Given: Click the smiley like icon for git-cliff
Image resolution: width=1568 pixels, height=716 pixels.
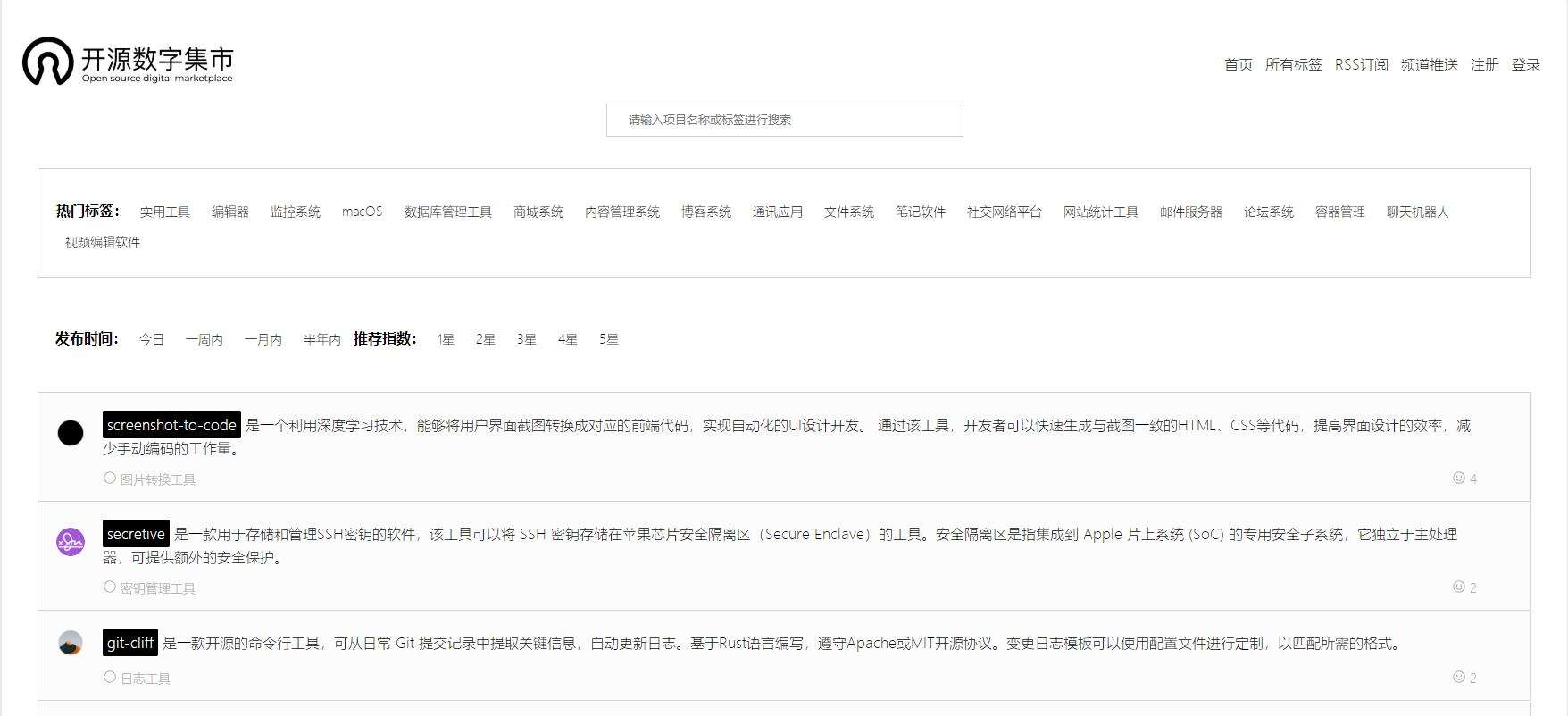Looking at the screenshot, I should click(1459, 677).
